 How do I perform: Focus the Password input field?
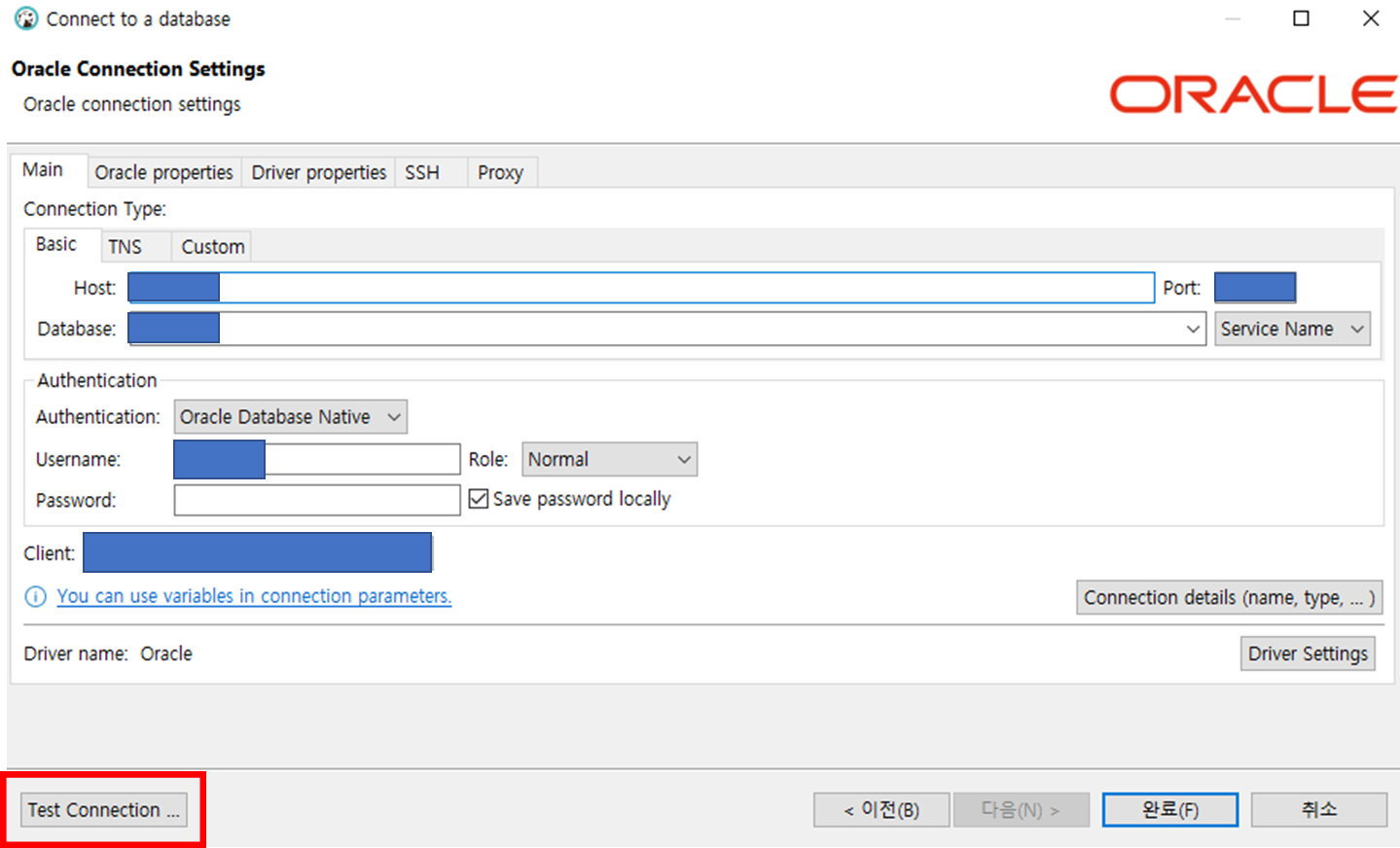pyautogui.click(x=316, y=500)
